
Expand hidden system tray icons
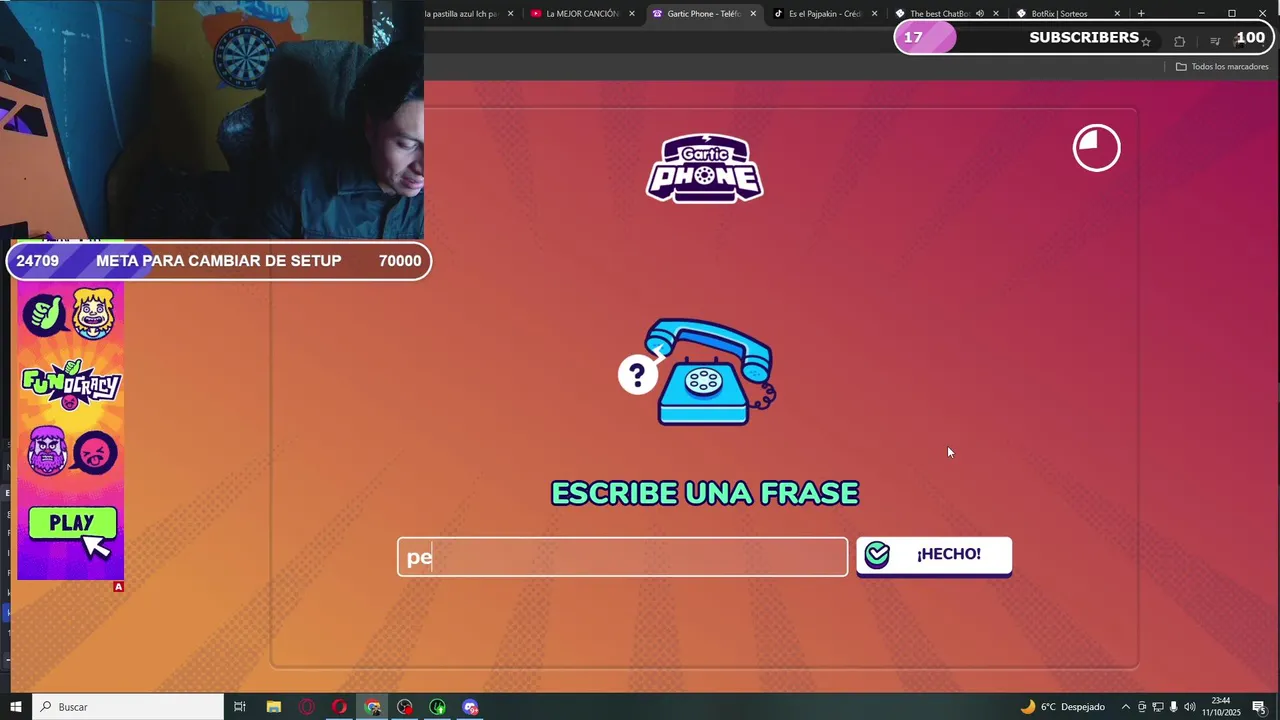1126,707
